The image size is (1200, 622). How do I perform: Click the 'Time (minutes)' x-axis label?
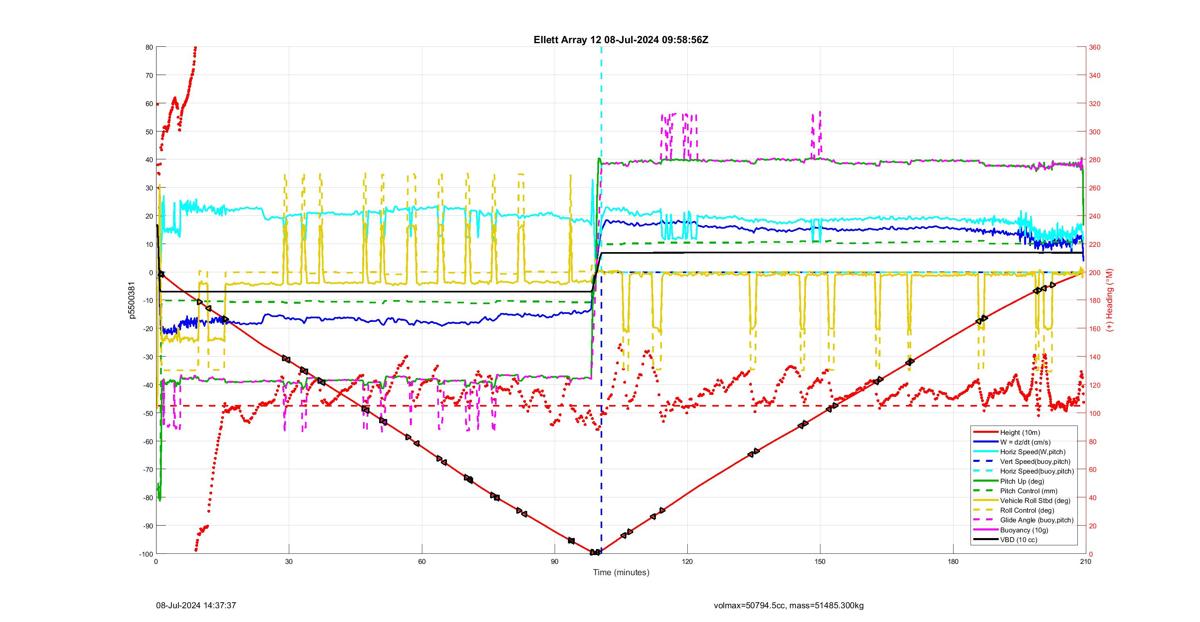pos(621,573)
